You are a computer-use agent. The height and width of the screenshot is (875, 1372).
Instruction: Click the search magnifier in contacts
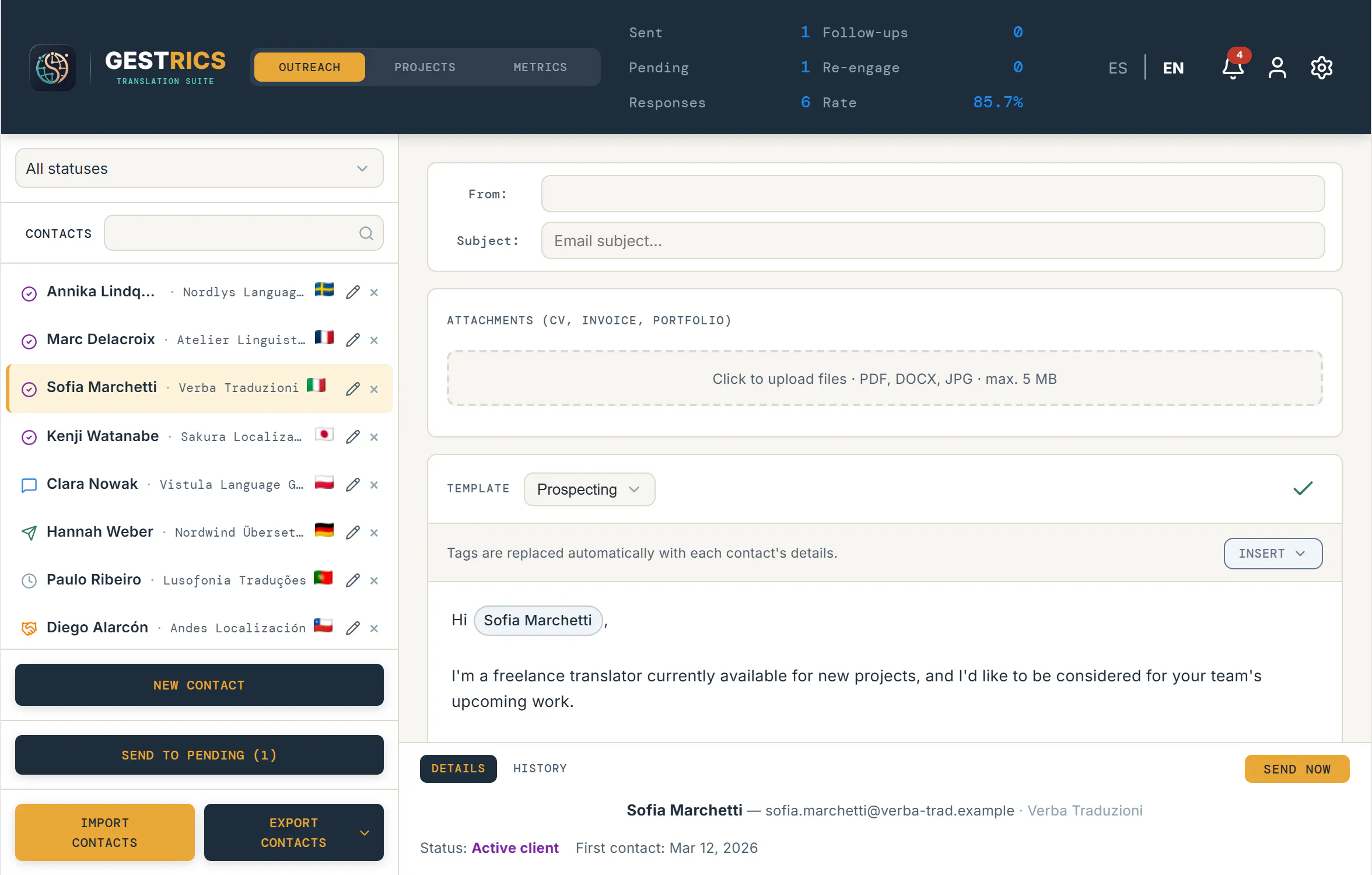click(x=366, y=233)
